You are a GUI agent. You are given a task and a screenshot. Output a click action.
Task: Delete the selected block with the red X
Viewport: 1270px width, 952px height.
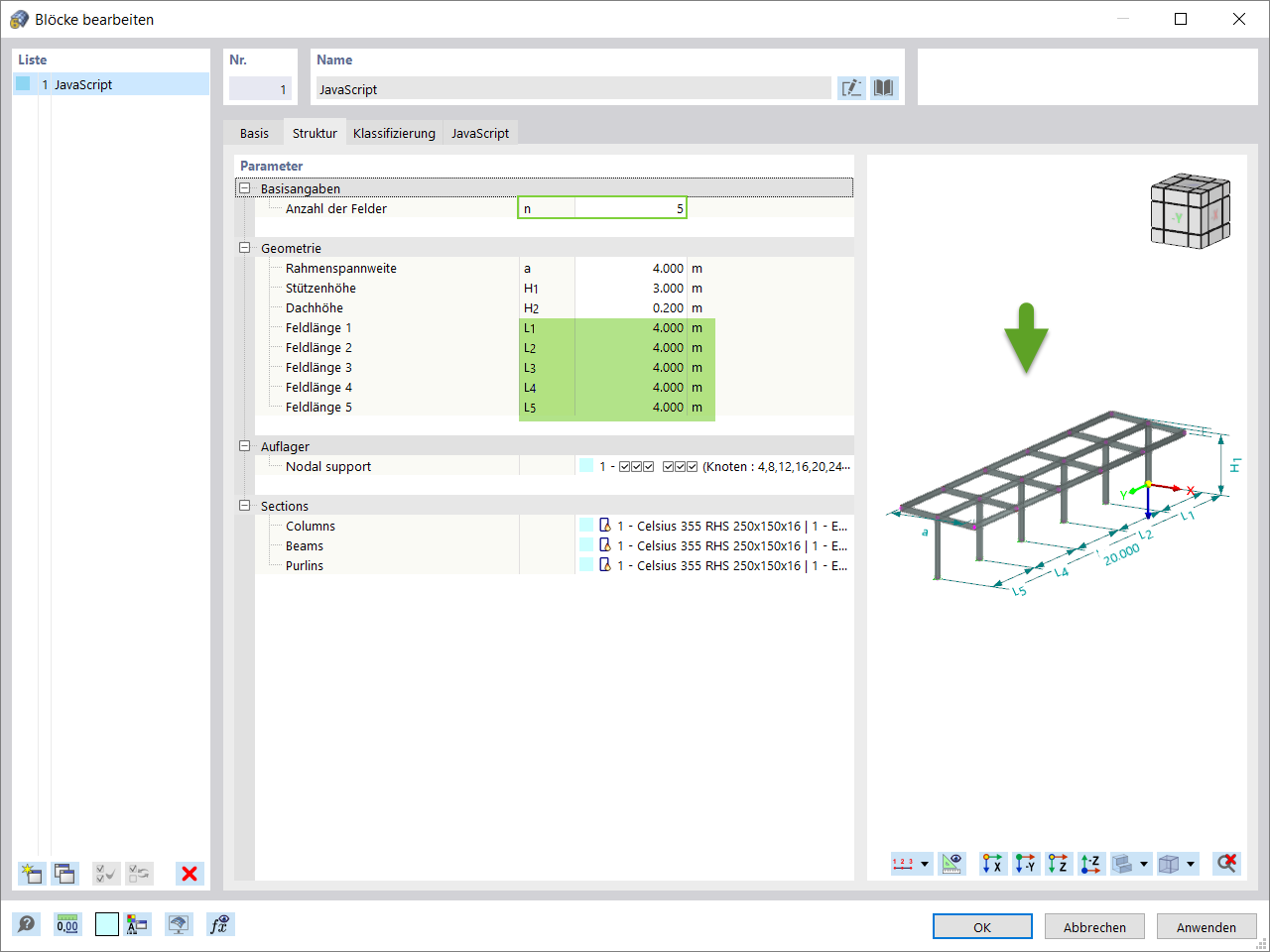coord(190,874)
